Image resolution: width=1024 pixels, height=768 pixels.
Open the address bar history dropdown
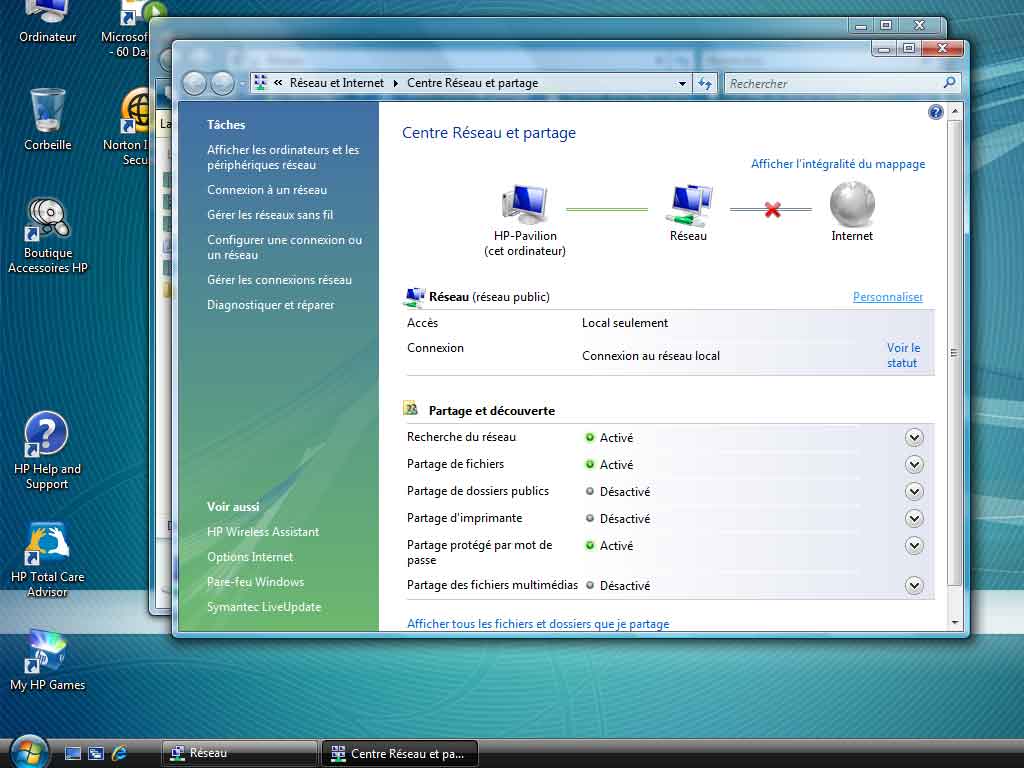click(682, 84)
